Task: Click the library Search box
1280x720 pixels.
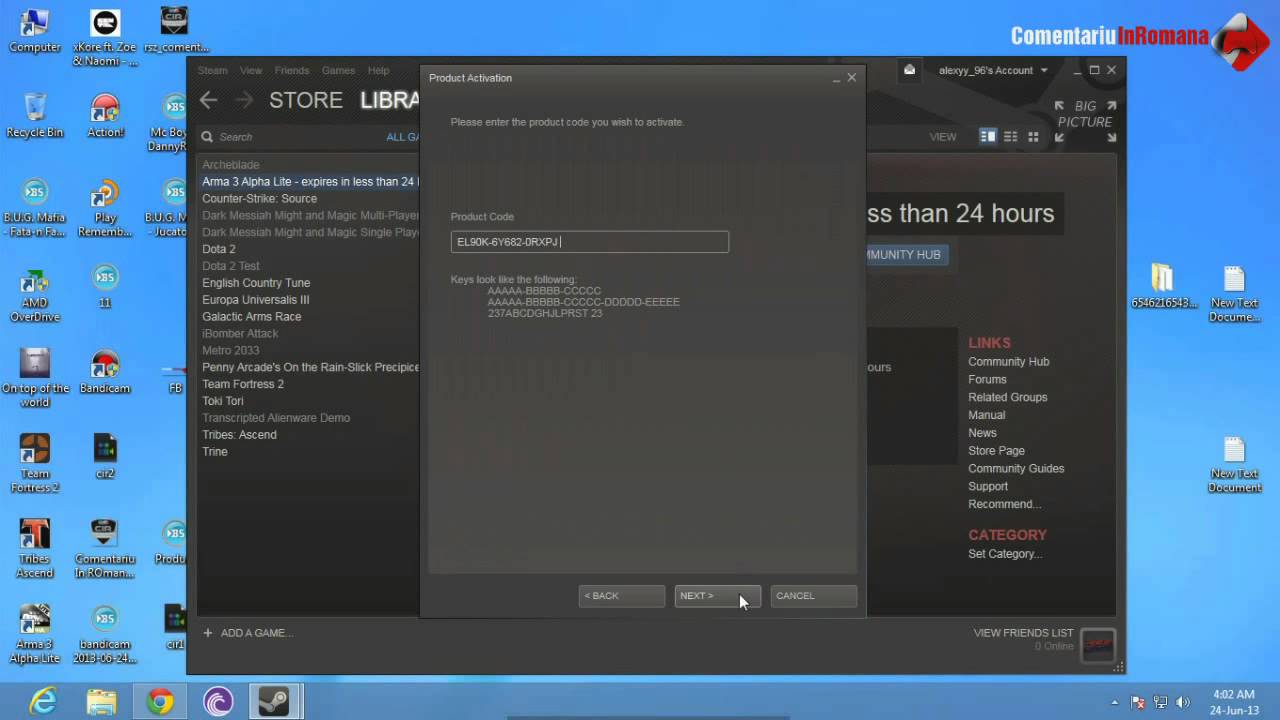Action: 290,137
